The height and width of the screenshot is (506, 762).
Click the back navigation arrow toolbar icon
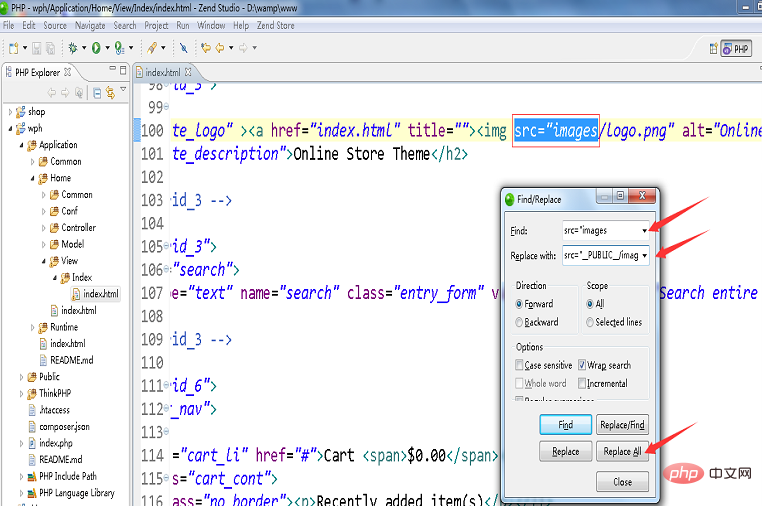click(220, 48)
